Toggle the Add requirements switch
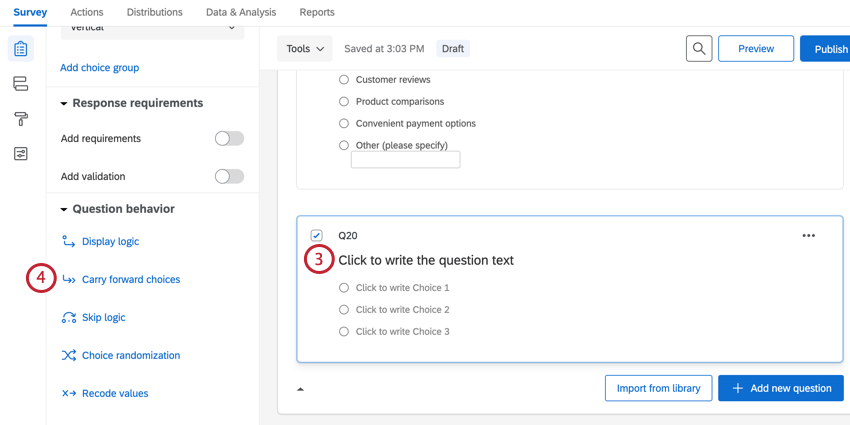The image size is (850, 425). coord(229,139)
